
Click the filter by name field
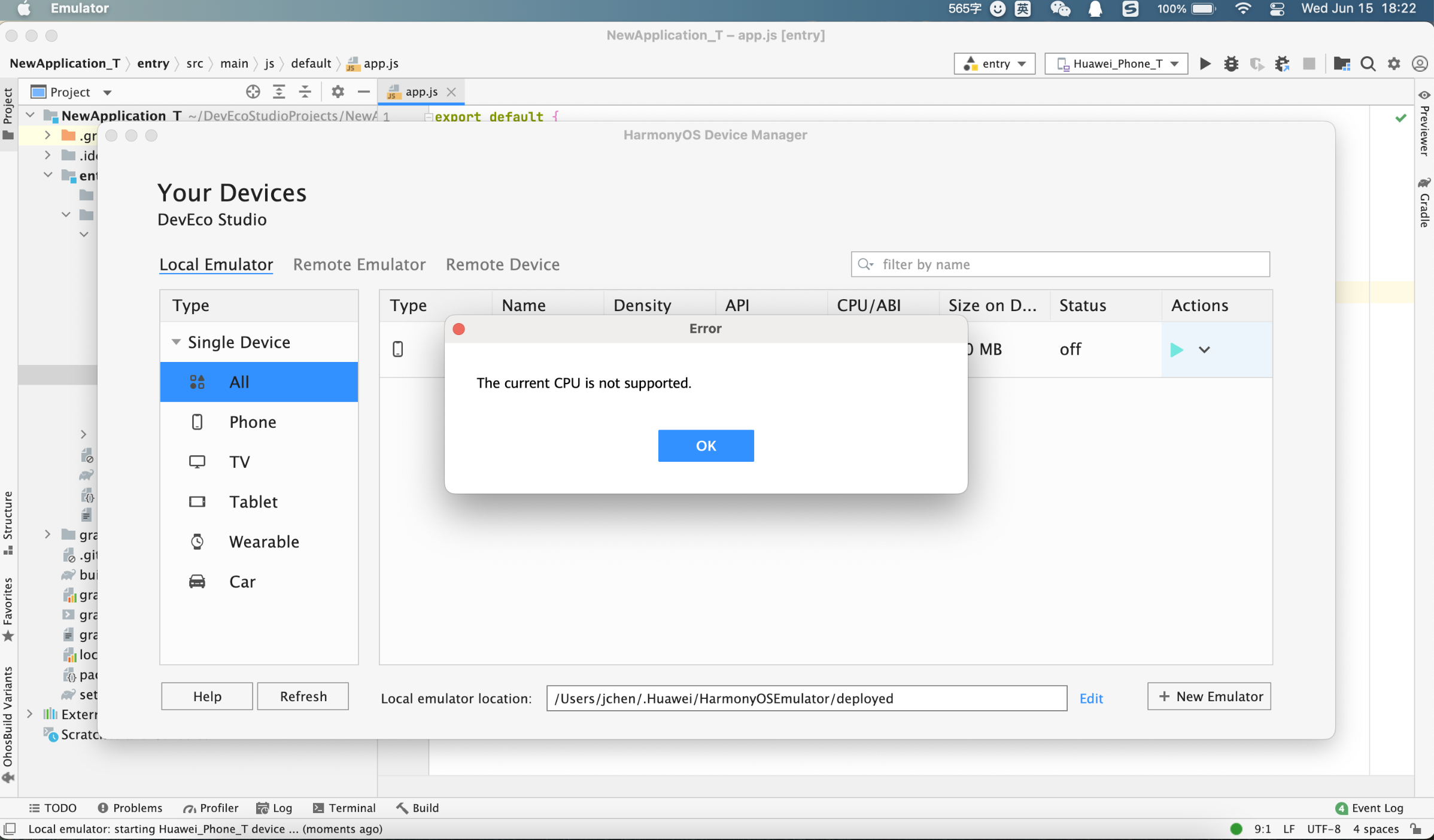pyautogui.click(x=1060, y=264)
